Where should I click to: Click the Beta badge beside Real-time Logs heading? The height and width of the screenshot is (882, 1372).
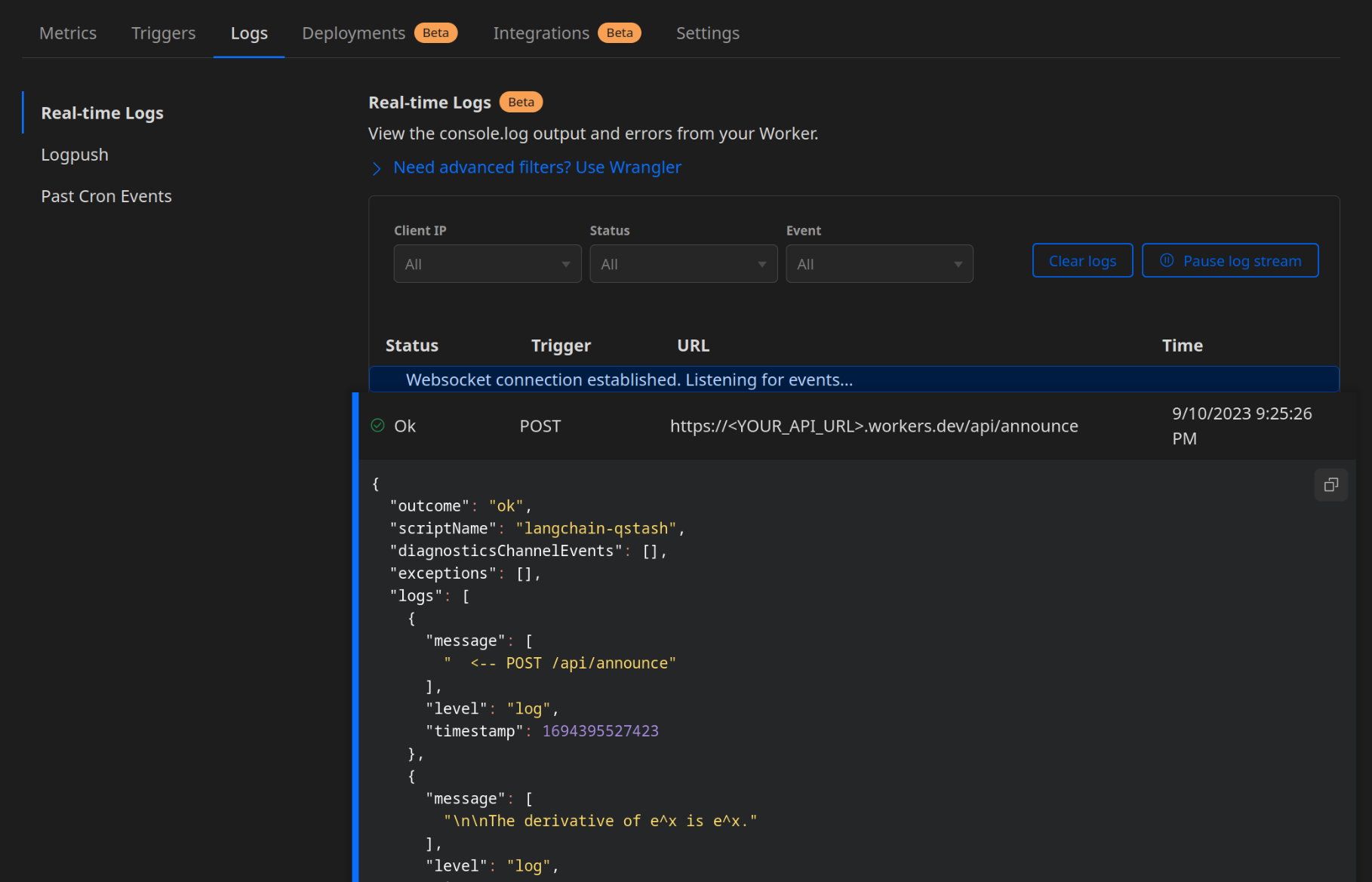[x=521, y=102]
